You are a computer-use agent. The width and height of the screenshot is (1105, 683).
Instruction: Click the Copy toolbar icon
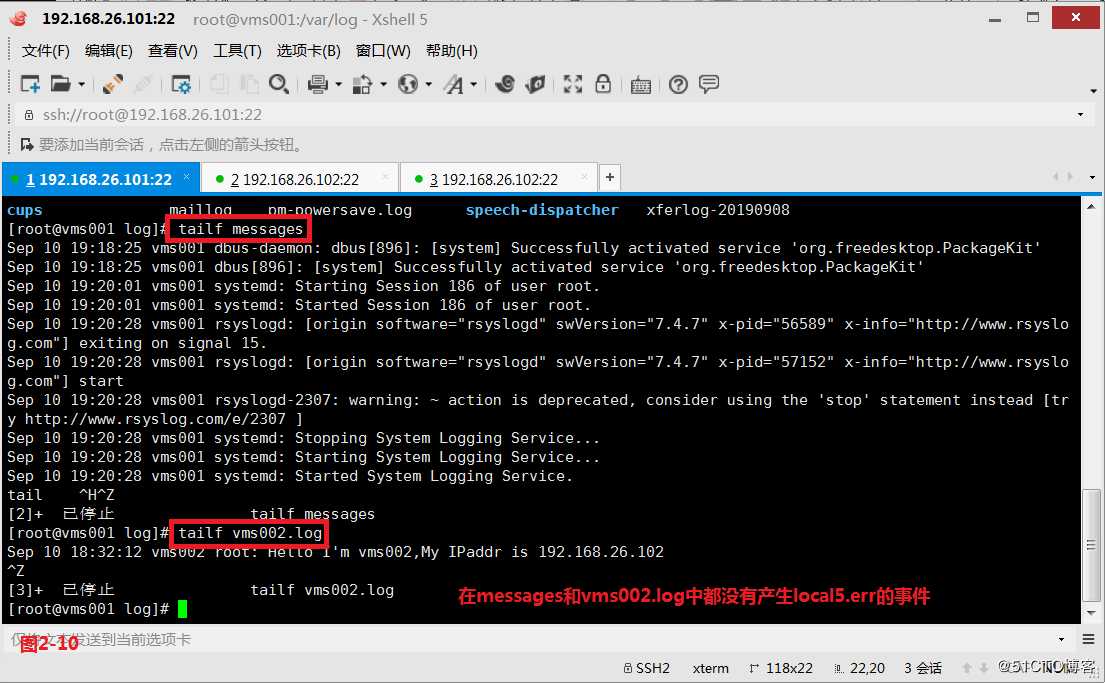(x=219, y=85)
